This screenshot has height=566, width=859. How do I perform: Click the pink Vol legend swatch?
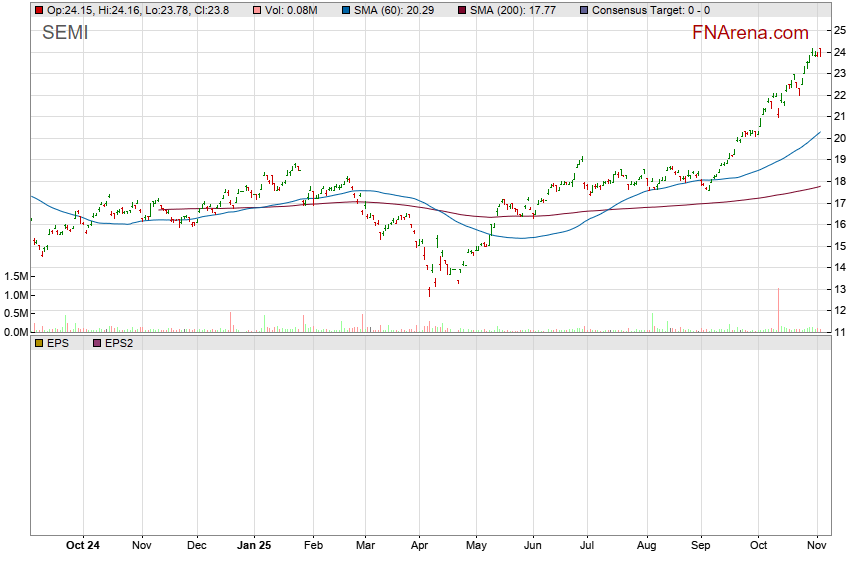(257, 10)
